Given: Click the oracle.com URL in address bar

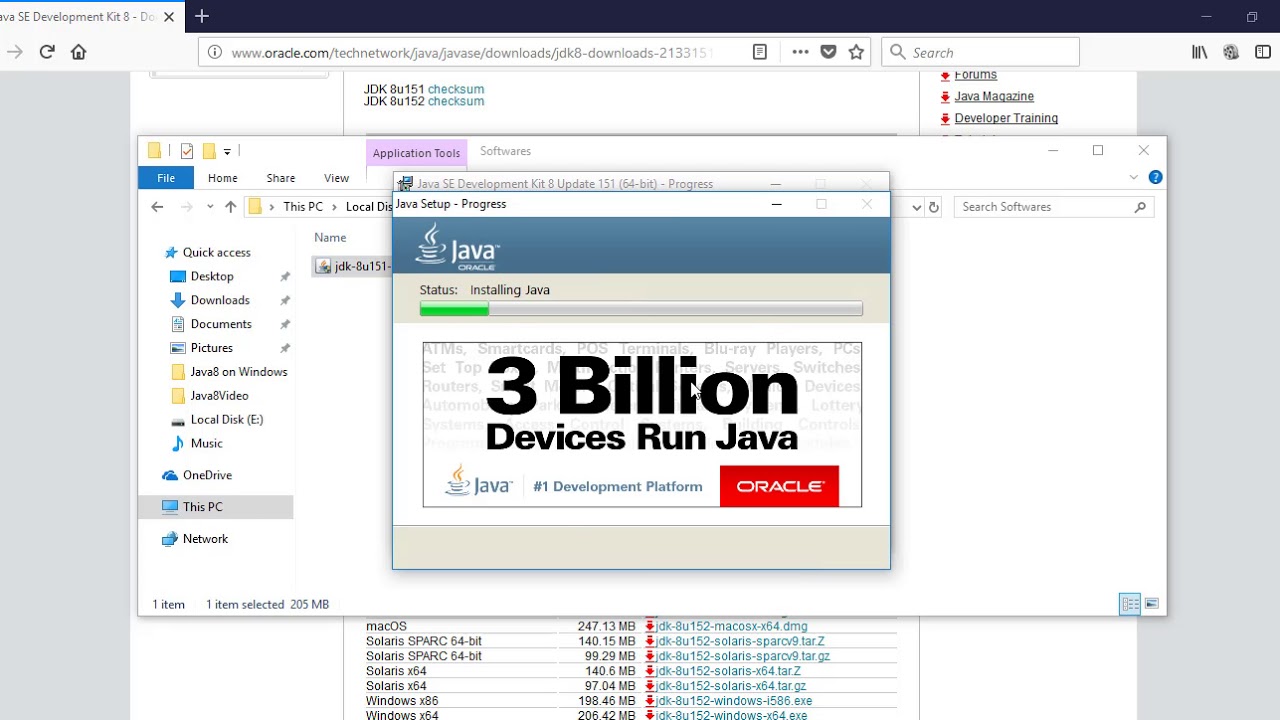Looking at the screenshot, I should tap(470, 53).
